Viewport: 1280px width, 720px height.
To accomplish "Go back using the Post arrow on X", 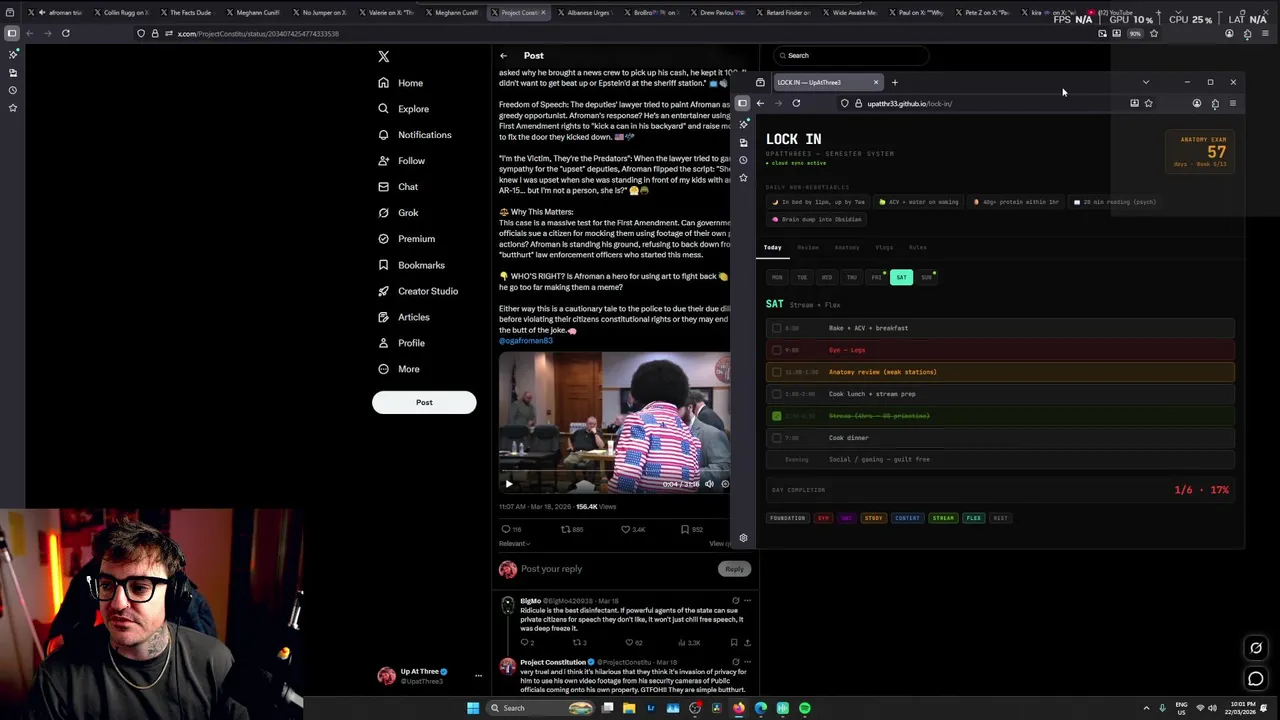I will point(504,56).
